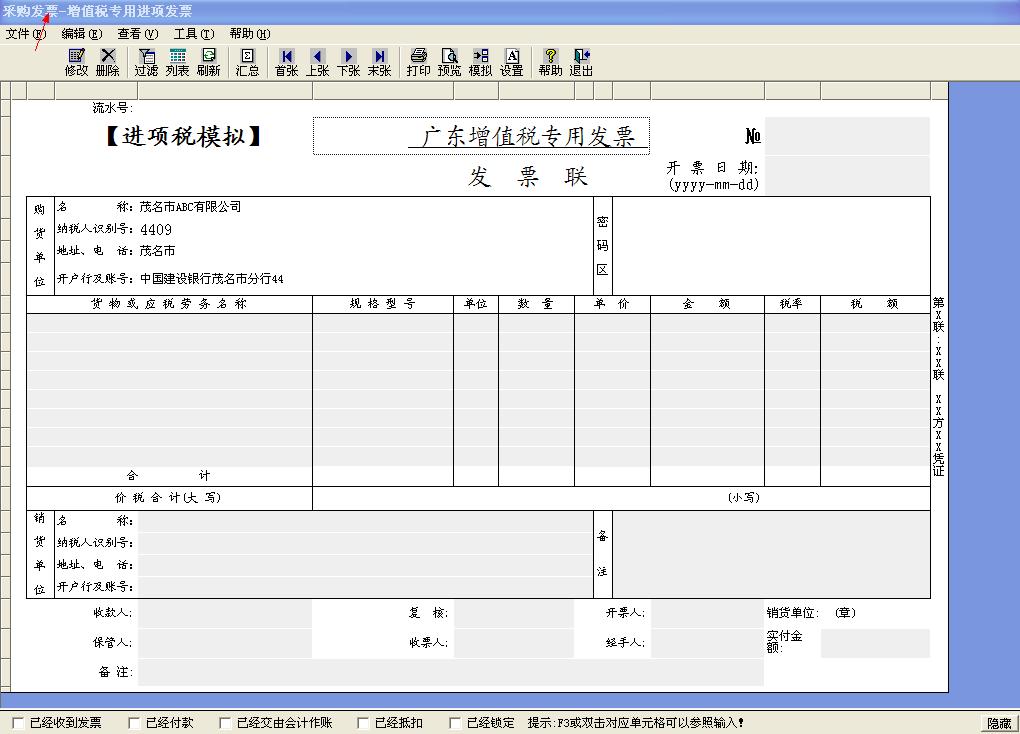Viewport: 1020px width, 734px height.
Task: Click first row under 货物或应税劳务名称
Action: [x=169, y=323]
